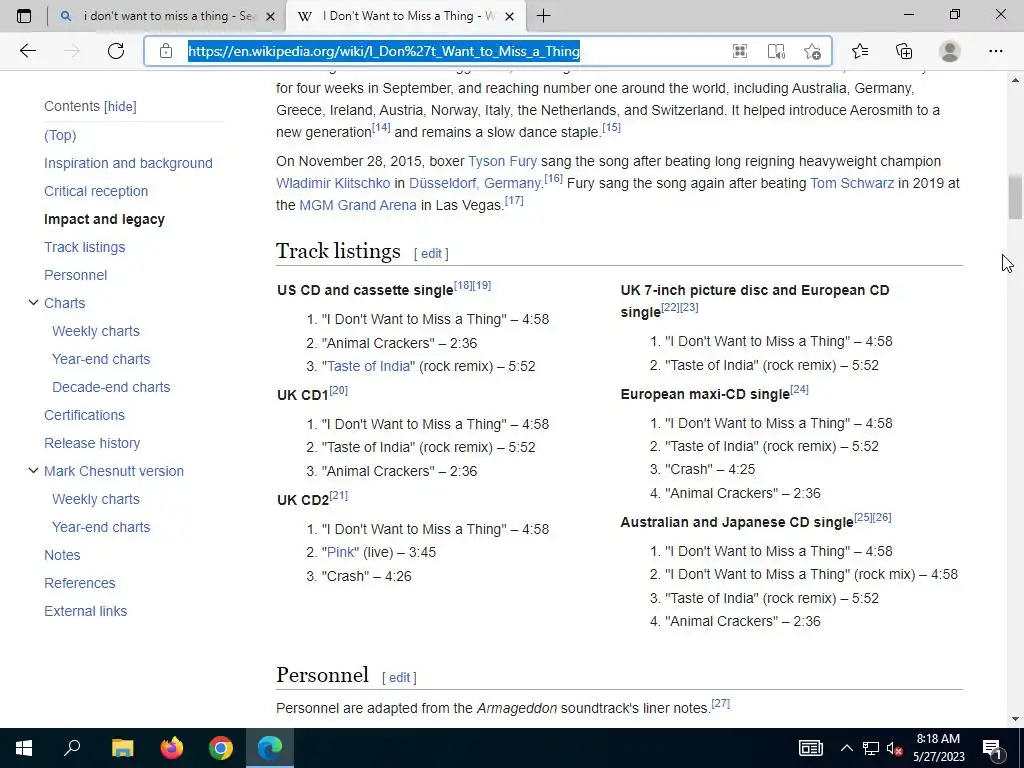Close the Wikipedia tab
This screenshot has width=1024, height=768.
[511, 16]
